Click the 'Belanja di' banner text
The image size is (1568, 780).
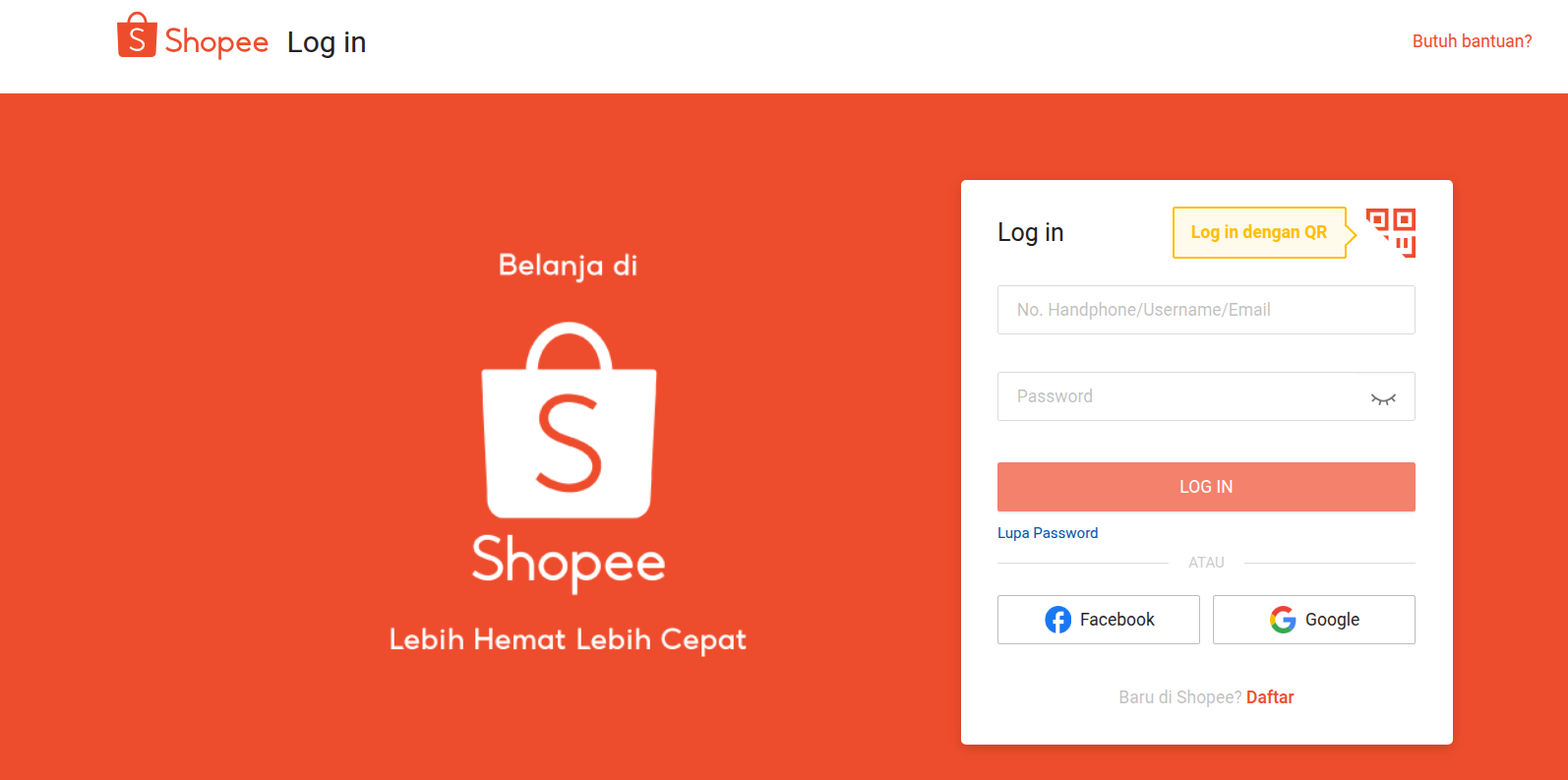569,266
